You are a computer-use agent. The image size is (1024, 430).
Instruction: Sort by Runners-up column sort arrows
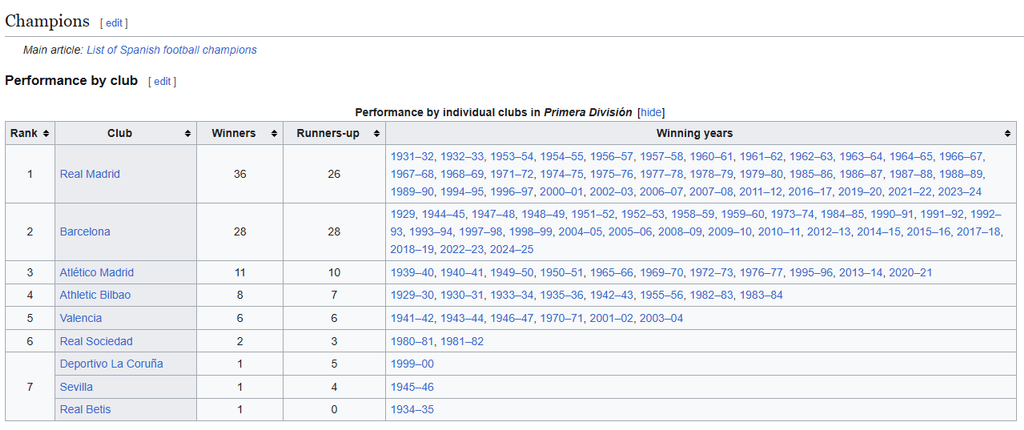click(376, 133)
